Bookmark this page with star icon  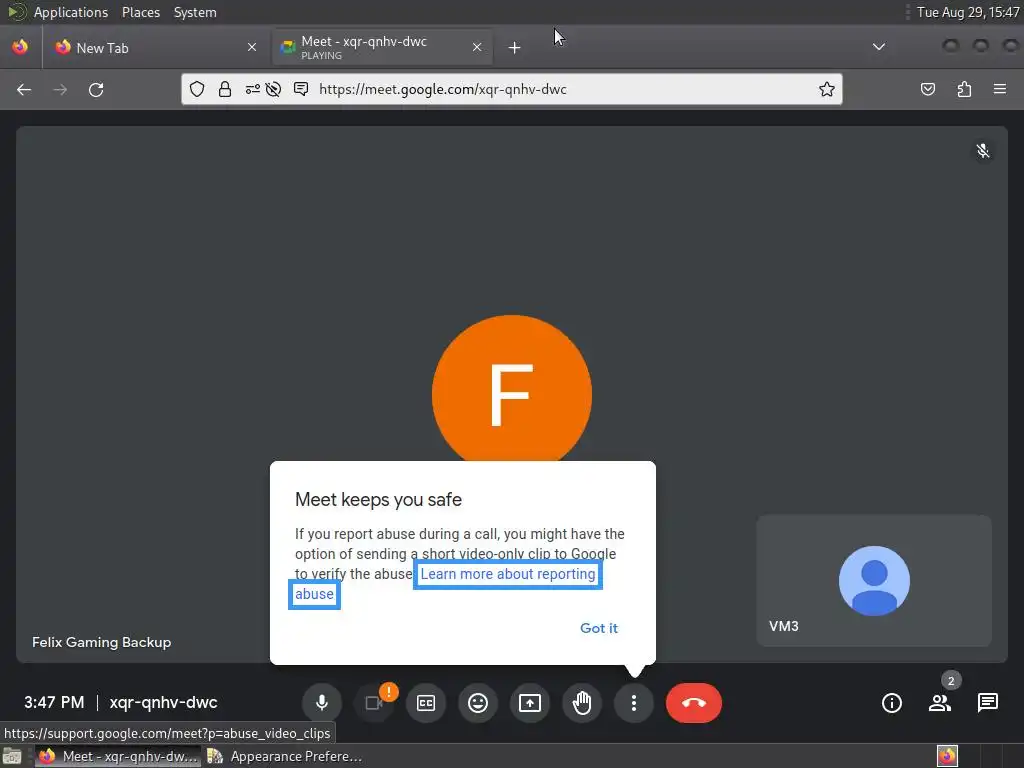pyautogui.click(x=827, y=89)
